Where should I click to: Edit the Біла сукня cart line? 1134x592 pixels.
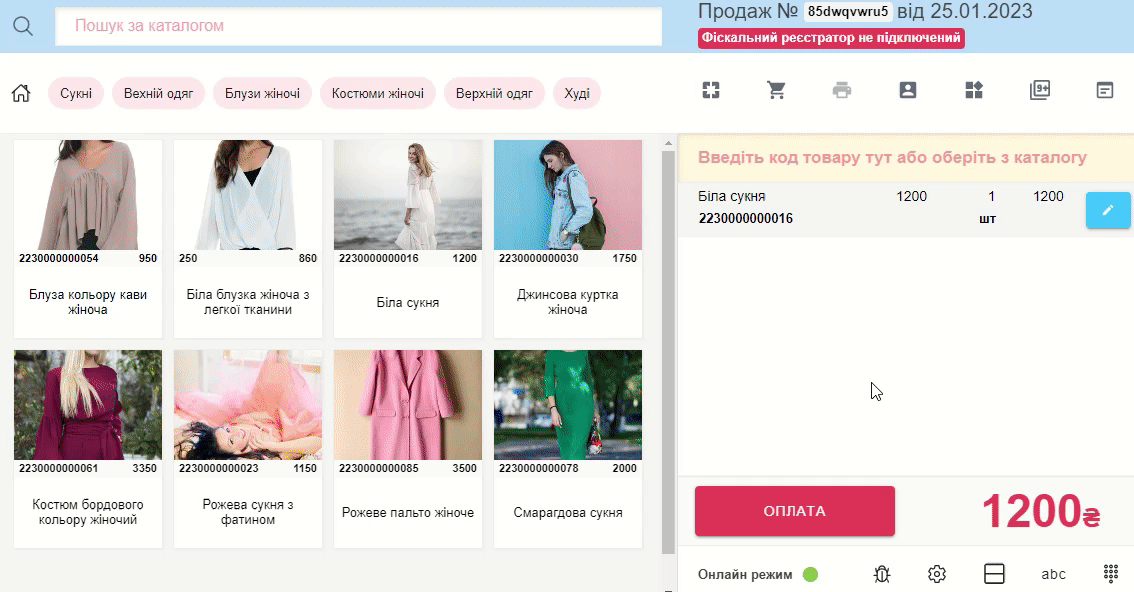pyautogui.click(x=1108, y=210)
